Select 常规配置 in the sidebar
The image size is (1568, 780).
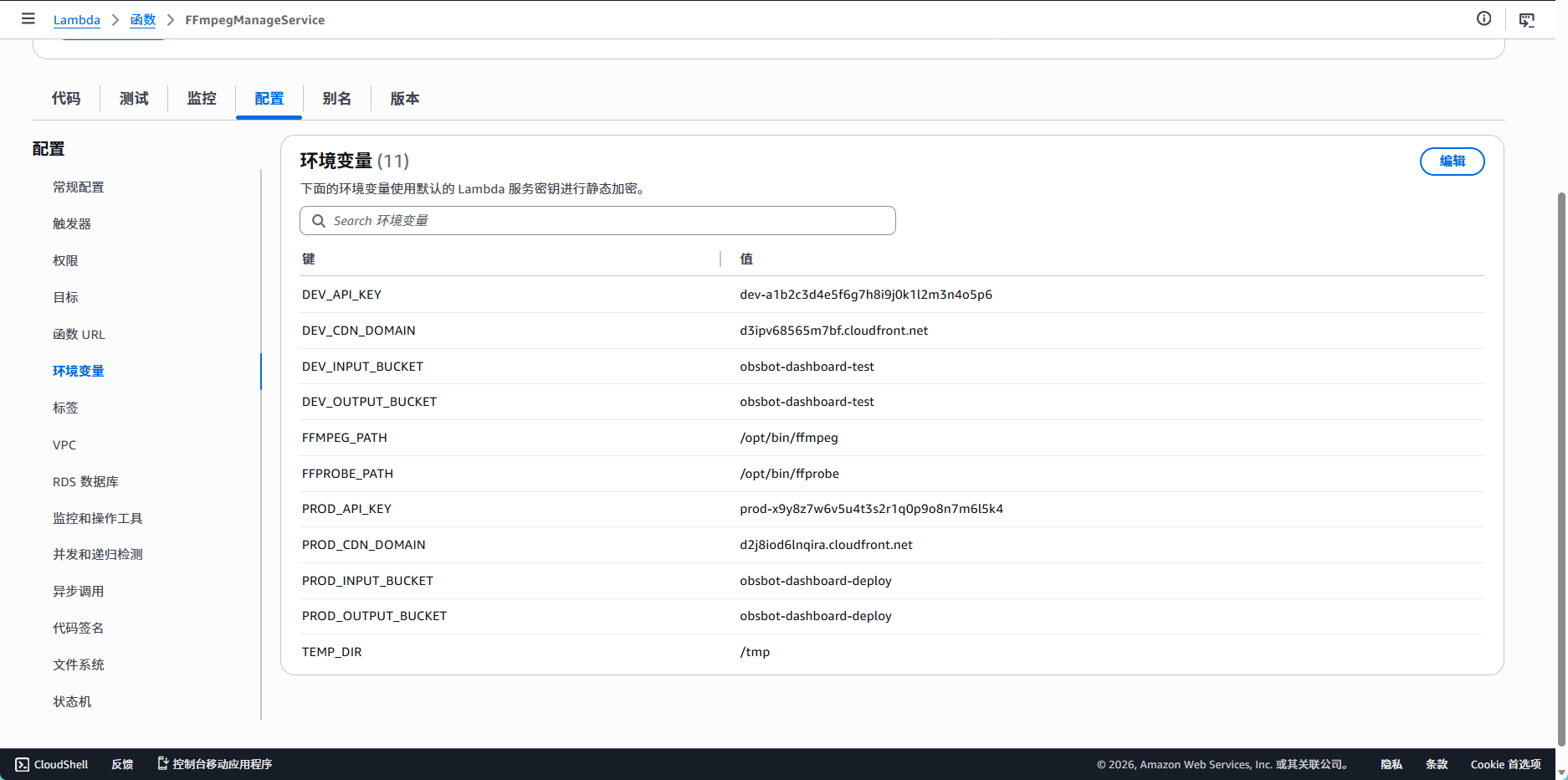(79, 187)
